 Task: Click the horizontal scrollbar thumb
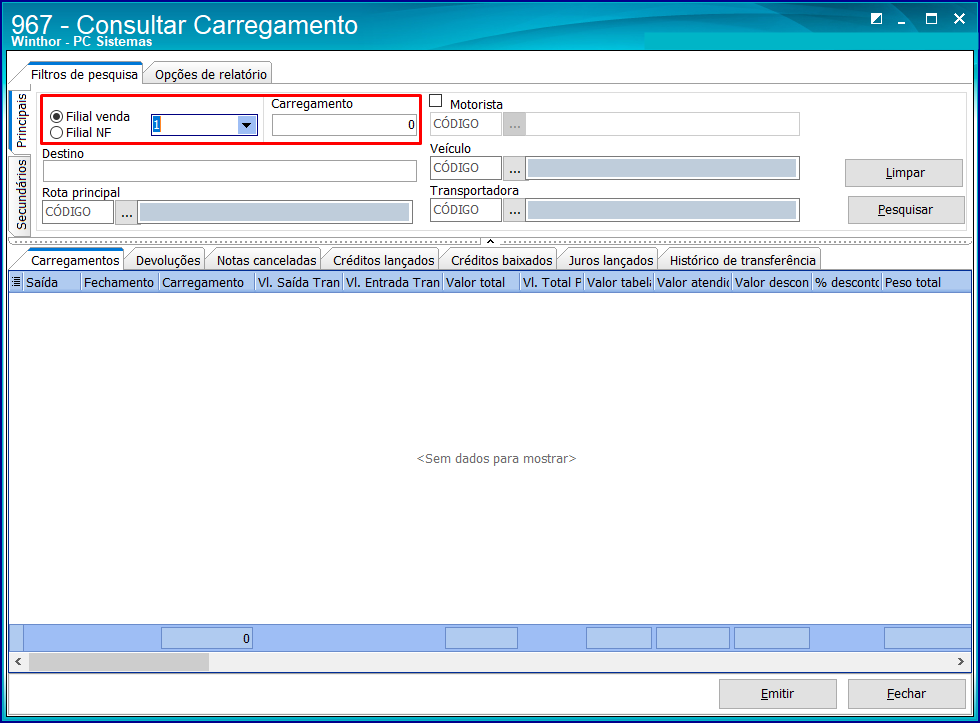119,662
